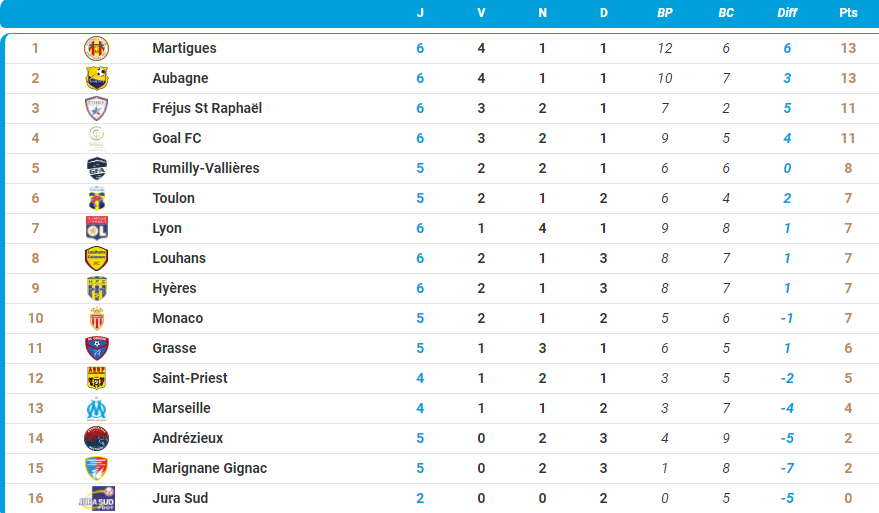The height and width of the screenshot is (513, 879).
Task: Click the Hyères club badge
Action: pos(97,288)
